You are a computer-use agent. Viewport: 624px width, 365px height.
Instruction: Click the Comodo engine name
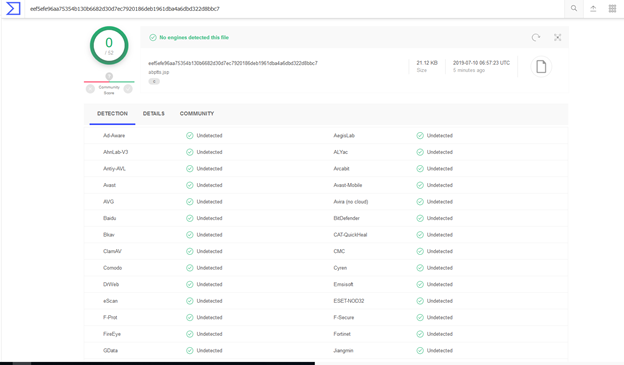113,268
